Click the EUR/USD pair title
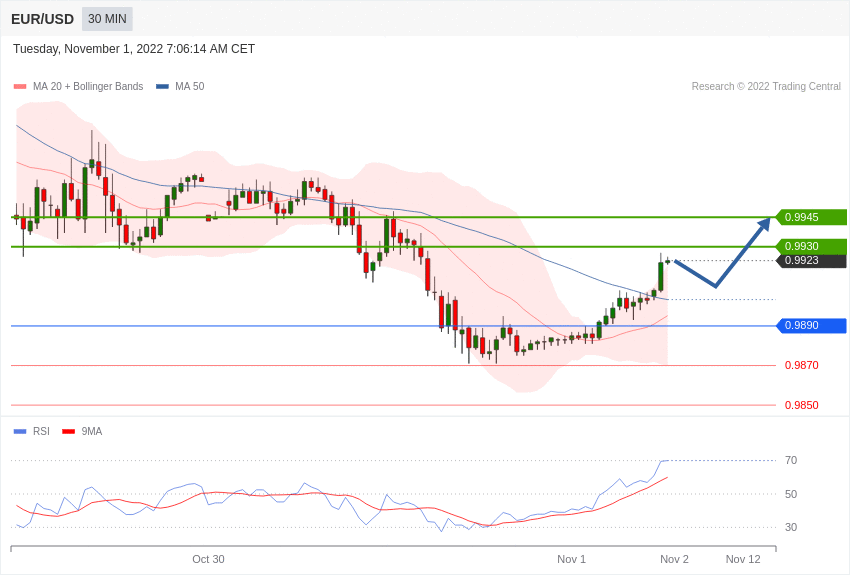This screenshot has height=576, width=850. pyautogui.click(x=42, y=19)
